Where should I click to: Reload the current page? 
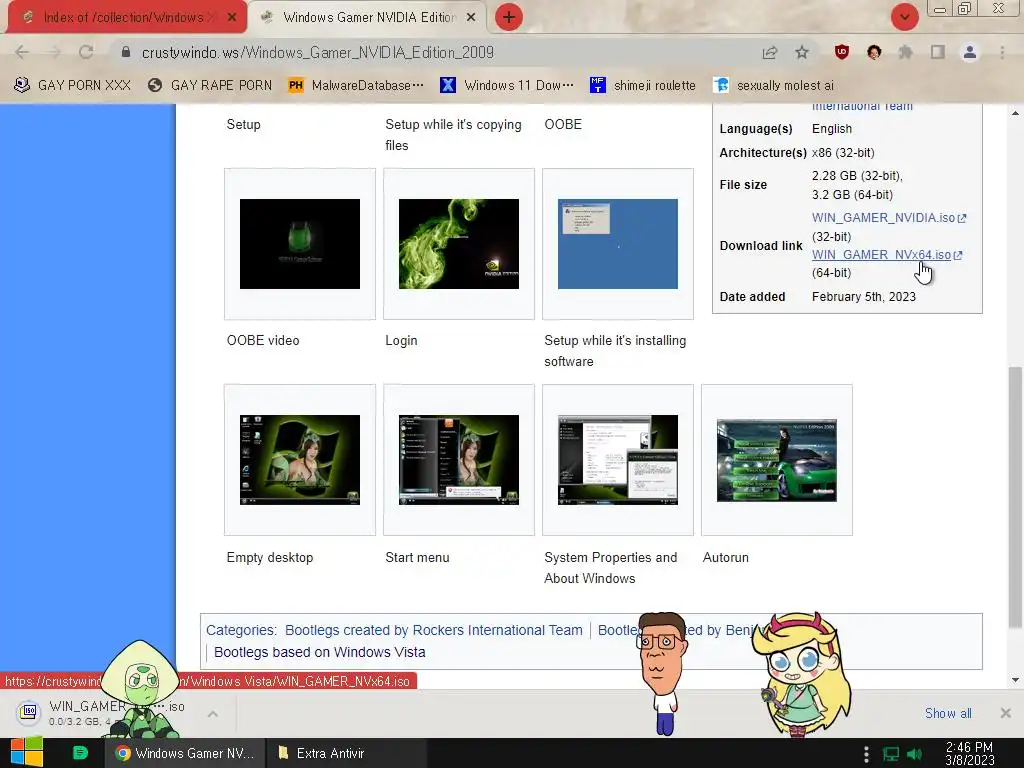[x=86, y=52]
